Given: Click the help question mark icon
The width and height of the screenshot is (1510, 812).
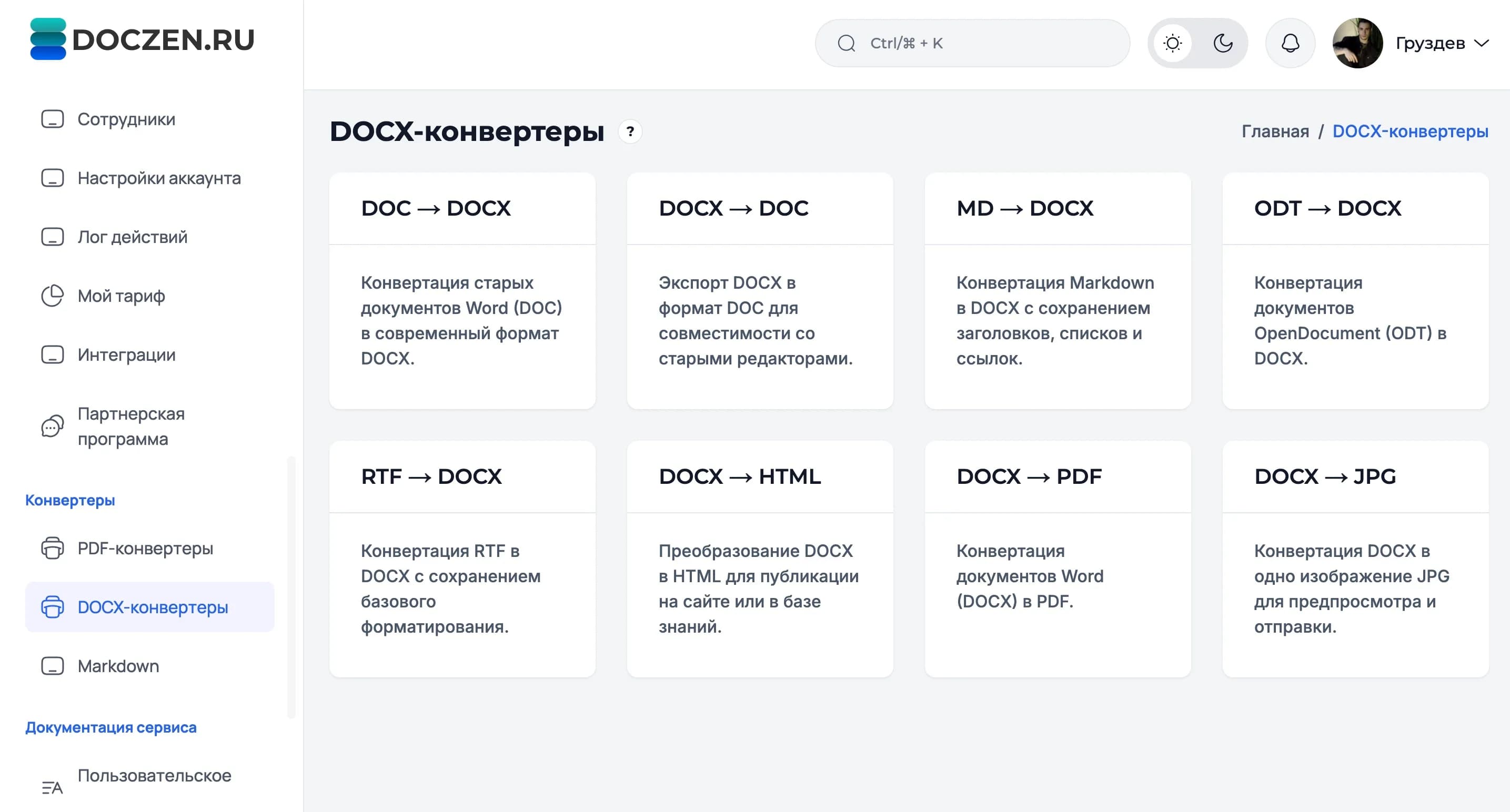Looking at the screenshot, I should pyautogui.click(x=630, y=131).
